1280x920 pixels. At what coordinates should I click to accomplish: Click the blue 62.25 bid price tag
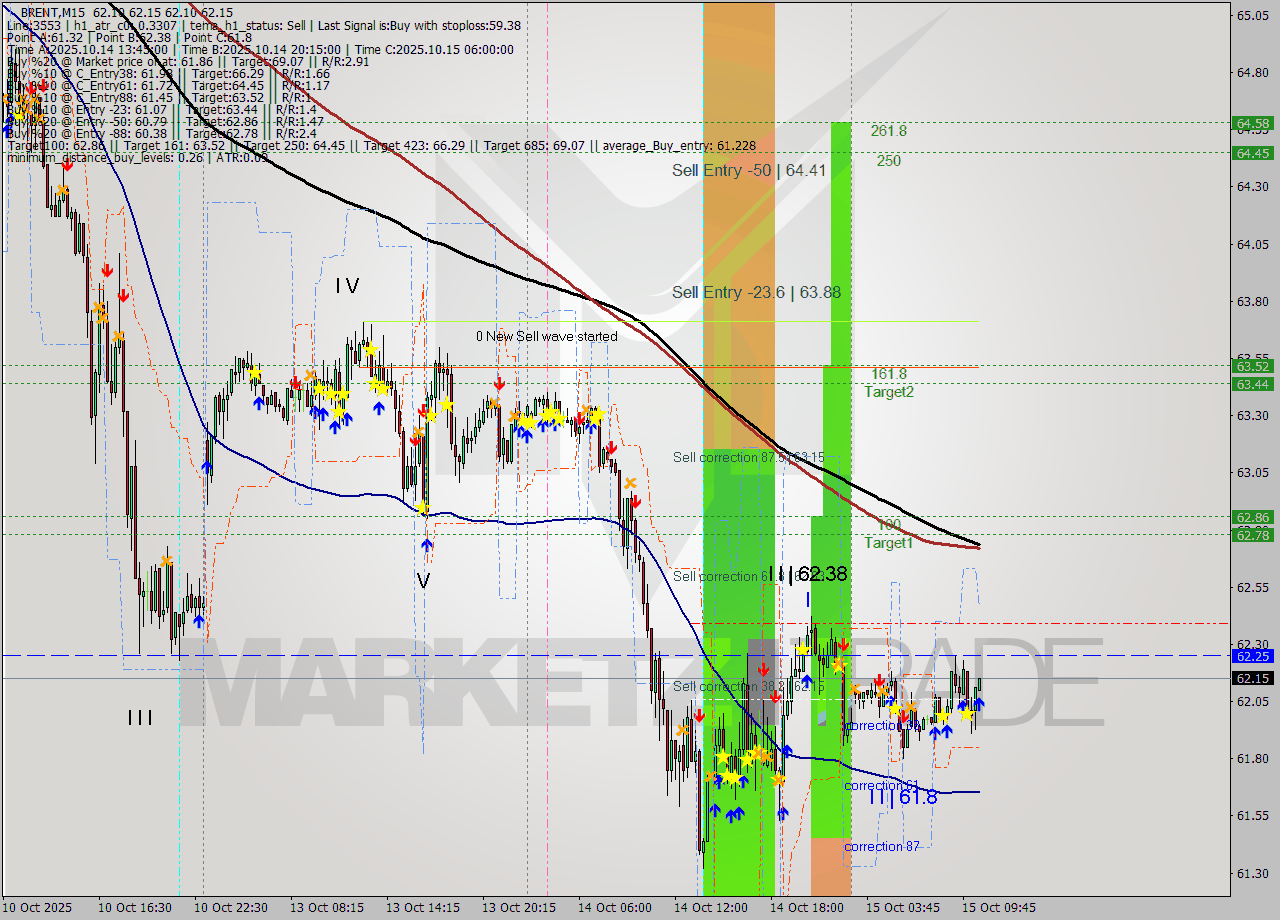(x=1251, y=657)
